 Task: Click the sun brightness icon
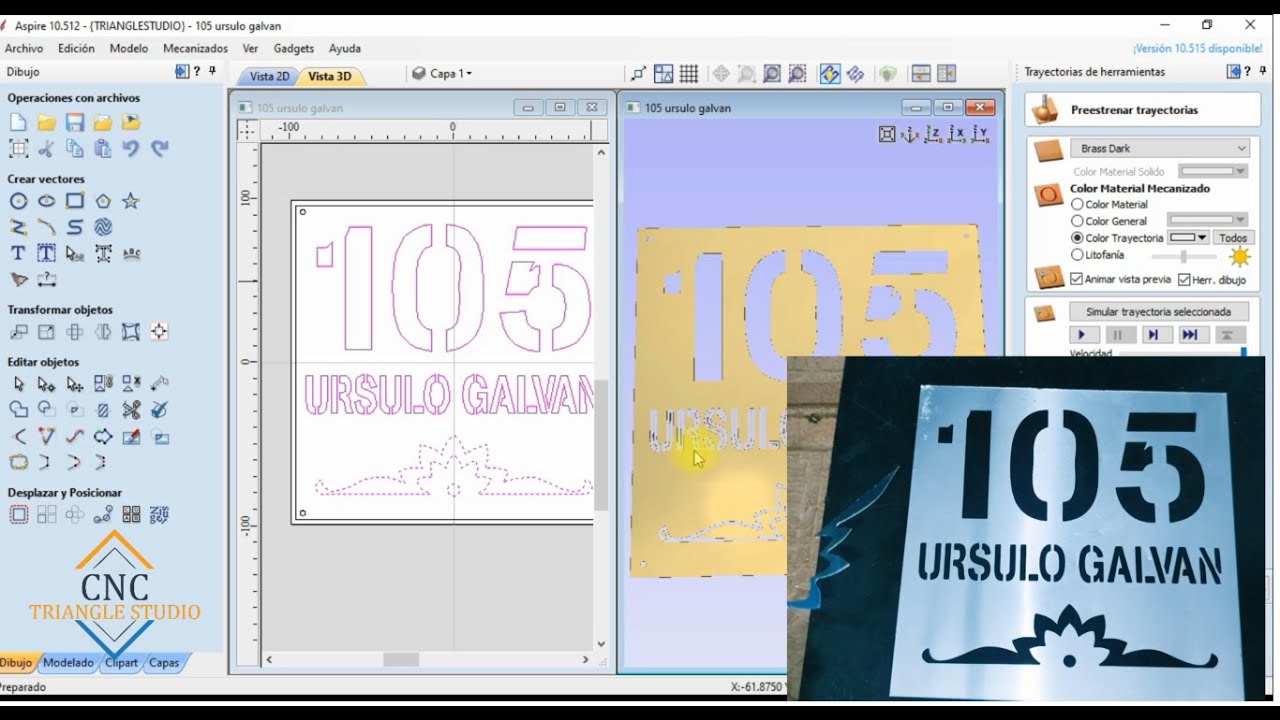pyautogui.click(x=1239, y=257)
